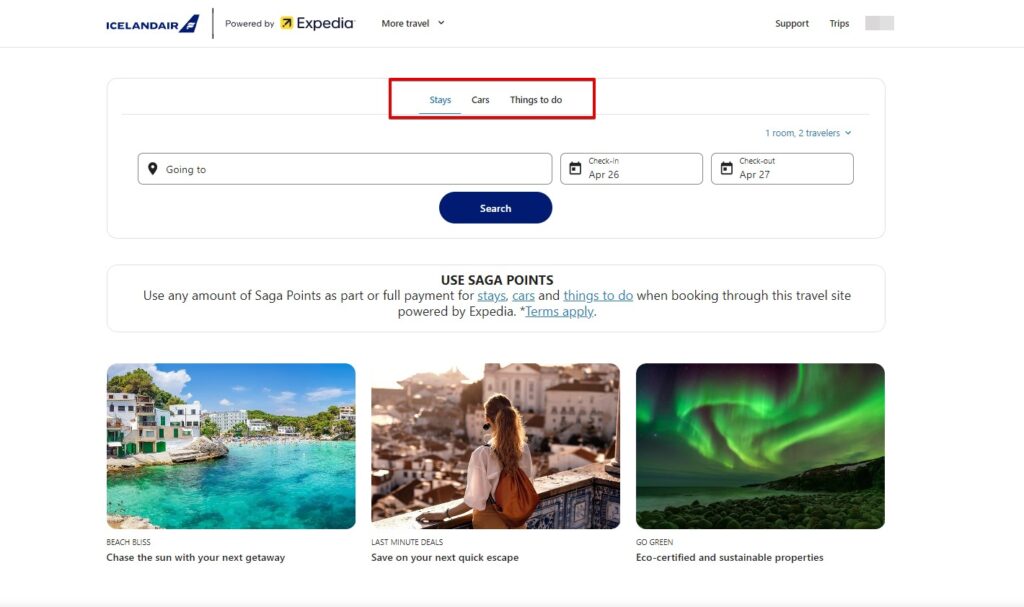Click the Going to input field

click(x=345, y=168)
